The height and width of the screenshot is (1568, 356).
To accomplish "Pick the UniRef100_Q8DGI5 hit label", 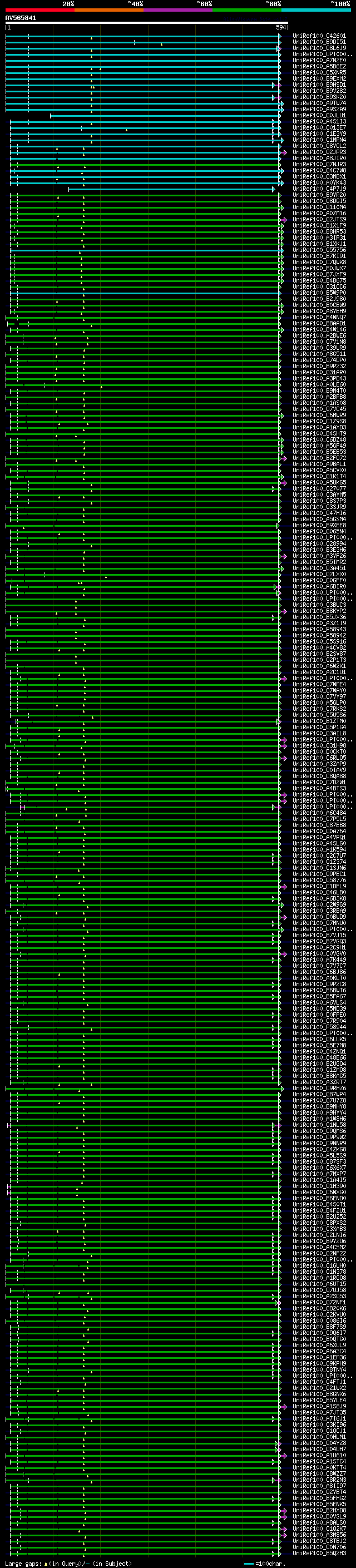I will click(319, 201).
